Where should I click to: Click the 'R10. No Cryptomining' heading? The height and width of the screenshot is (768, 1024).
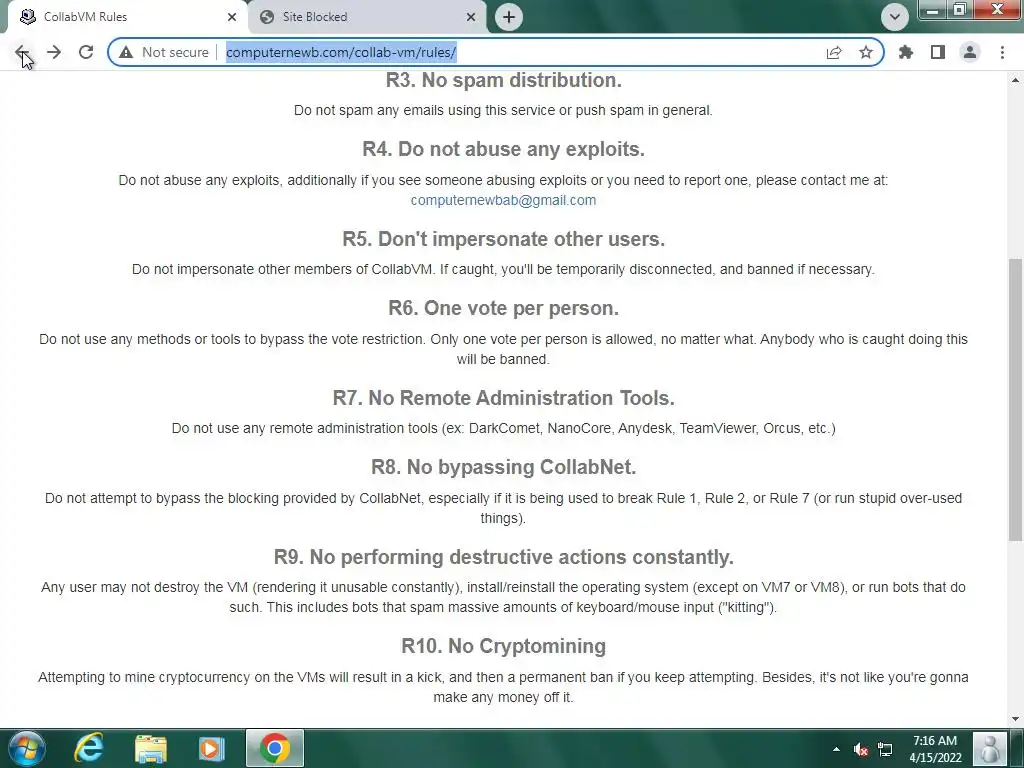click(504, 646)
